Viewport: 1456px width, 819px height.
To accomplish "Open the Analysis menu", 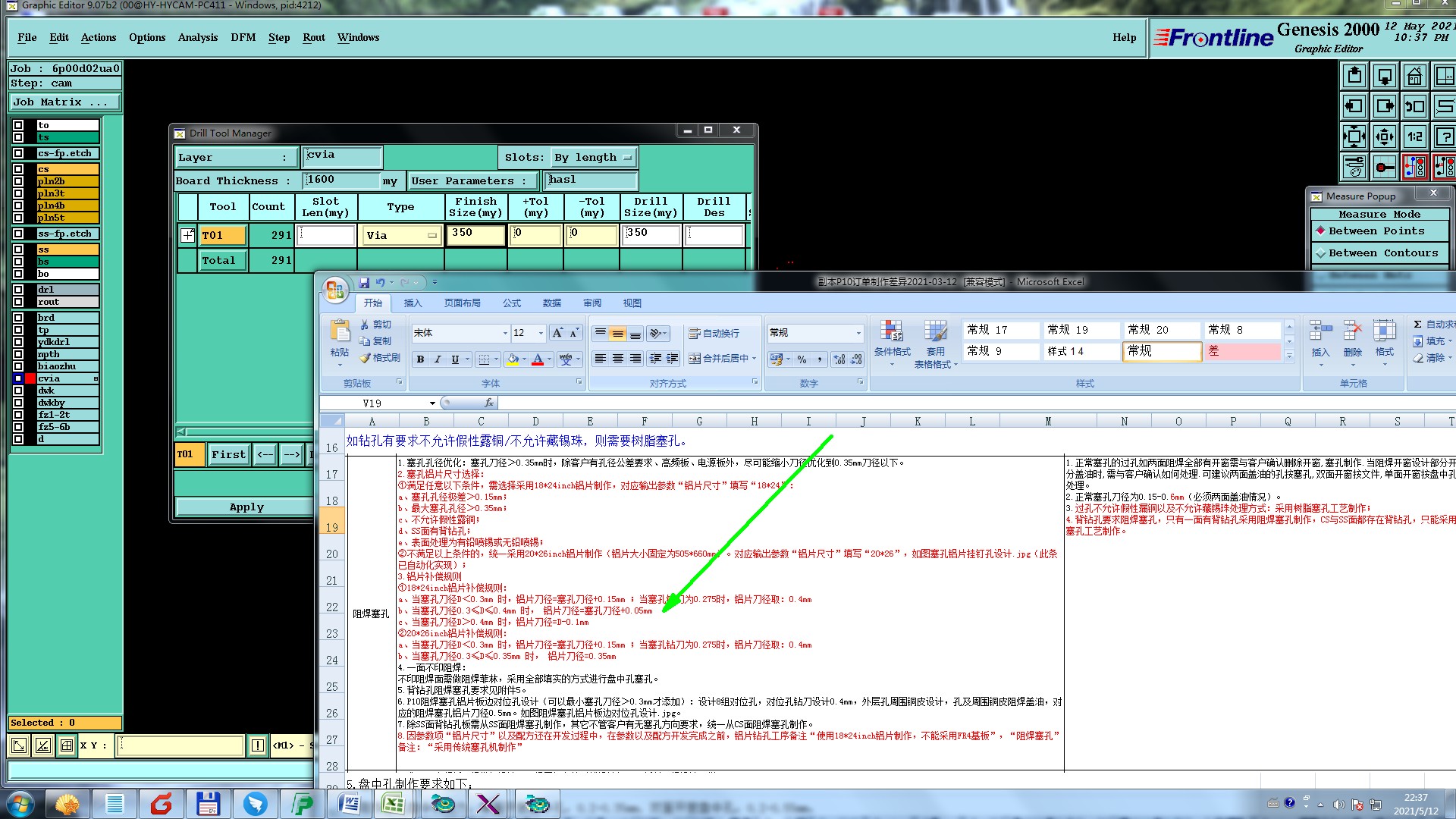I will click(197, 37).
